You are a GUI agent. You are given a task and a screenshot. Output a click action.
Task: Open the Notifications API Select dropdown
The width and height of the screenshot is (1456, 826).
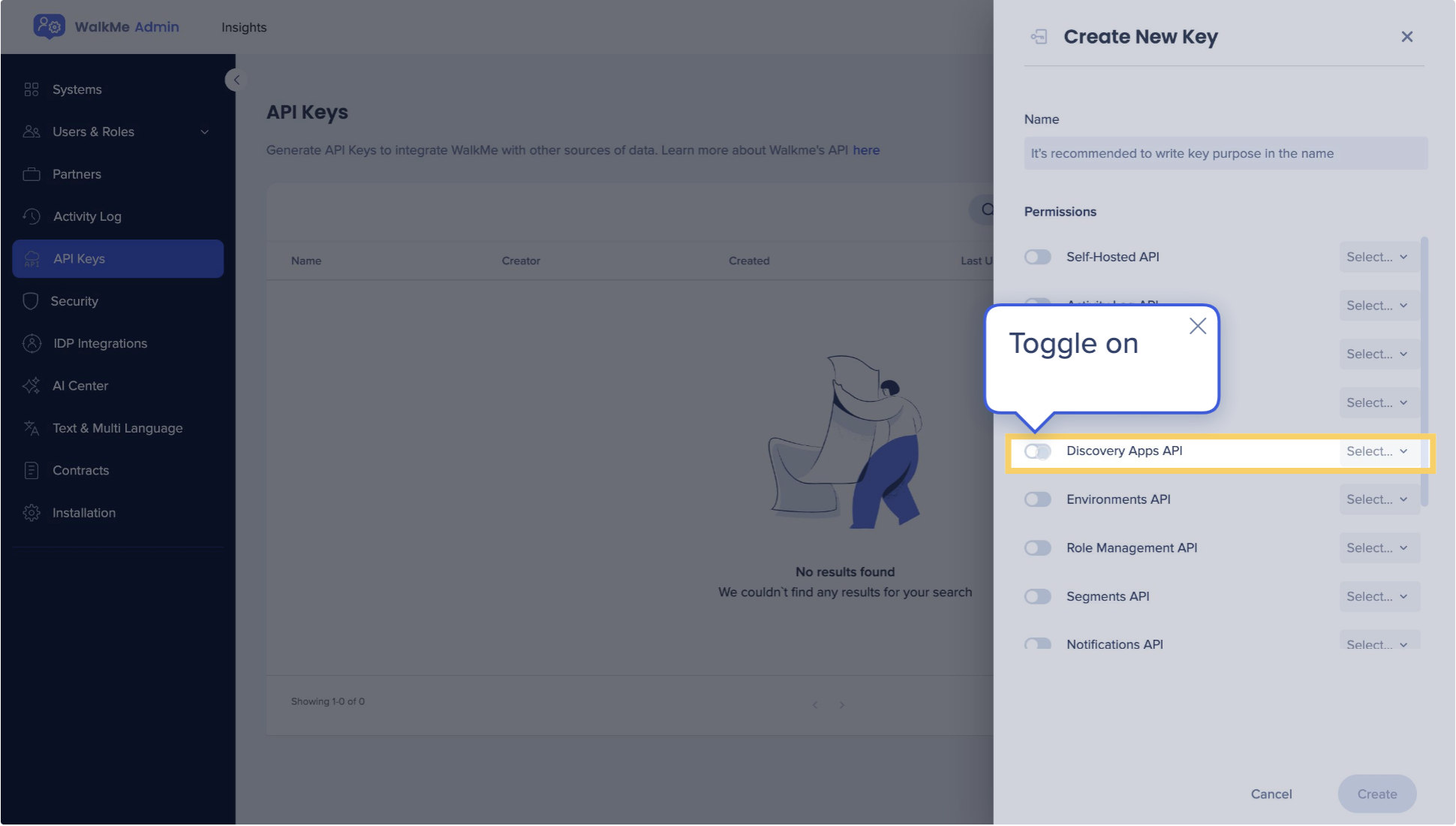[1379, 642]
